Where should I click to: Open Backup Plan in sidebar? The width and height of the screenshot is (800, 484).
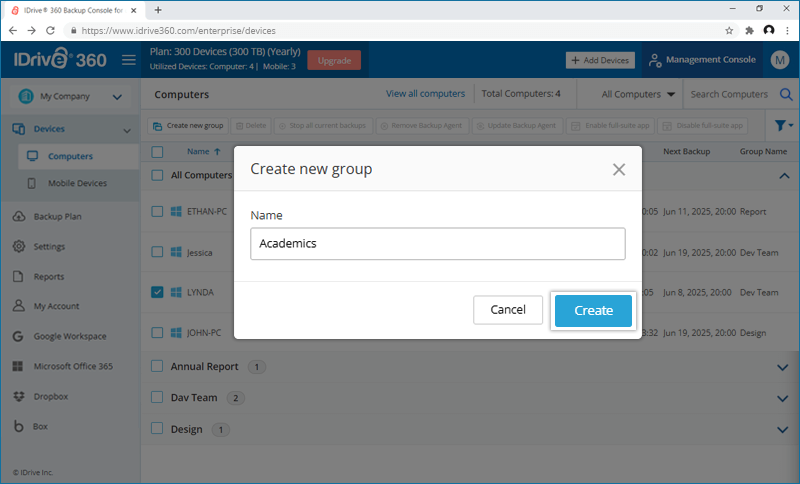[x=57, y=216]
